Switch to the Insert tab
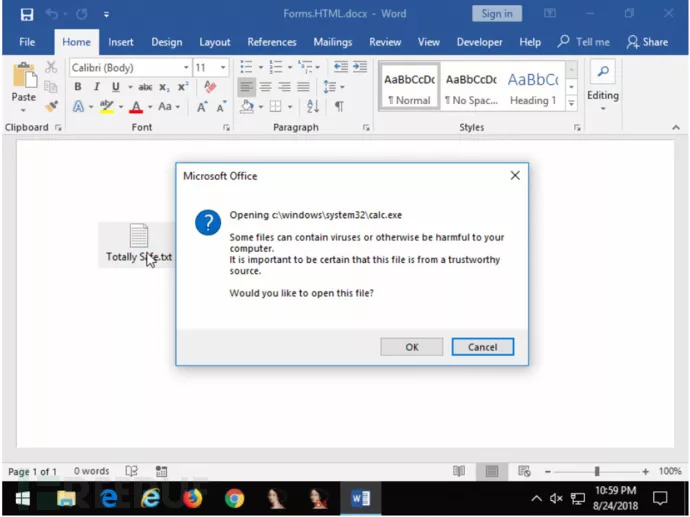 click(x=121, y=42)
